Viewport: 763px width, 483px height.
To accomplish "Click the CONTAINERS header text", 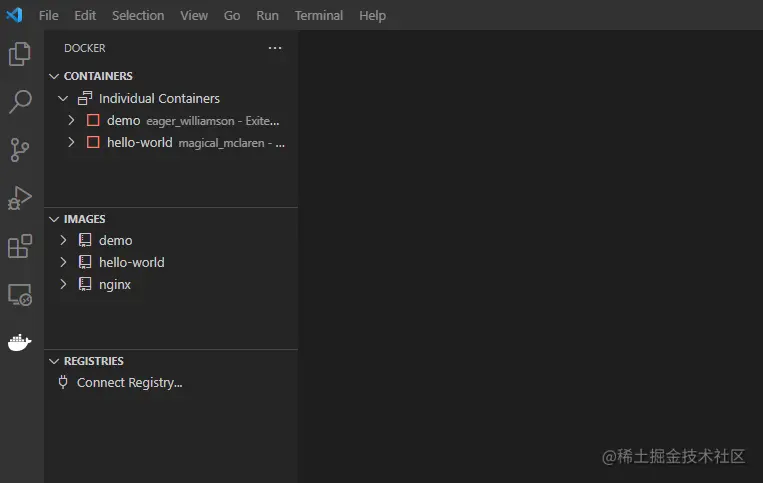I will (98, 76).
